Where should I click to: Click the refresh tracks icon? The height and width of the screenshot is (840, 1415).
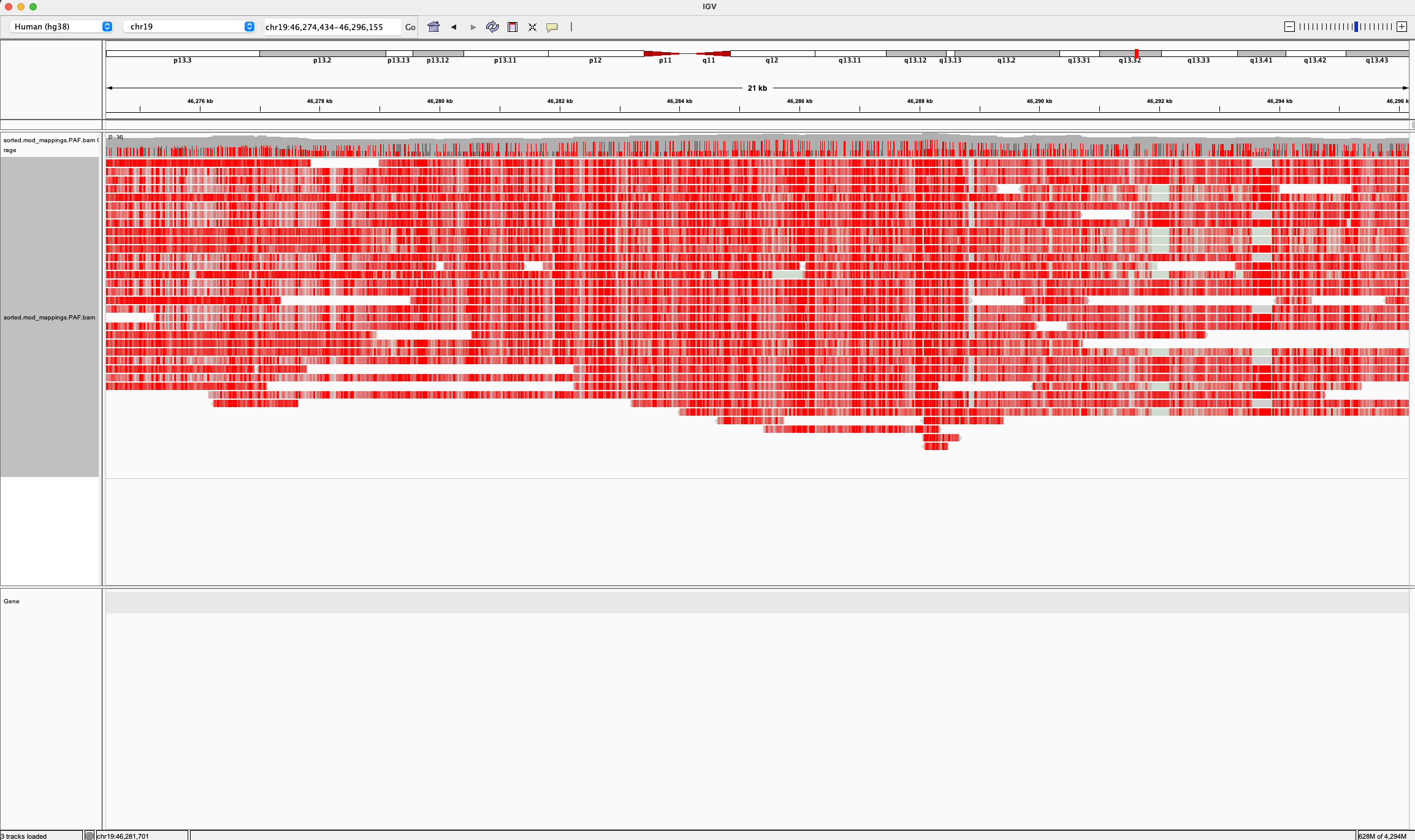tap(492, 26)
